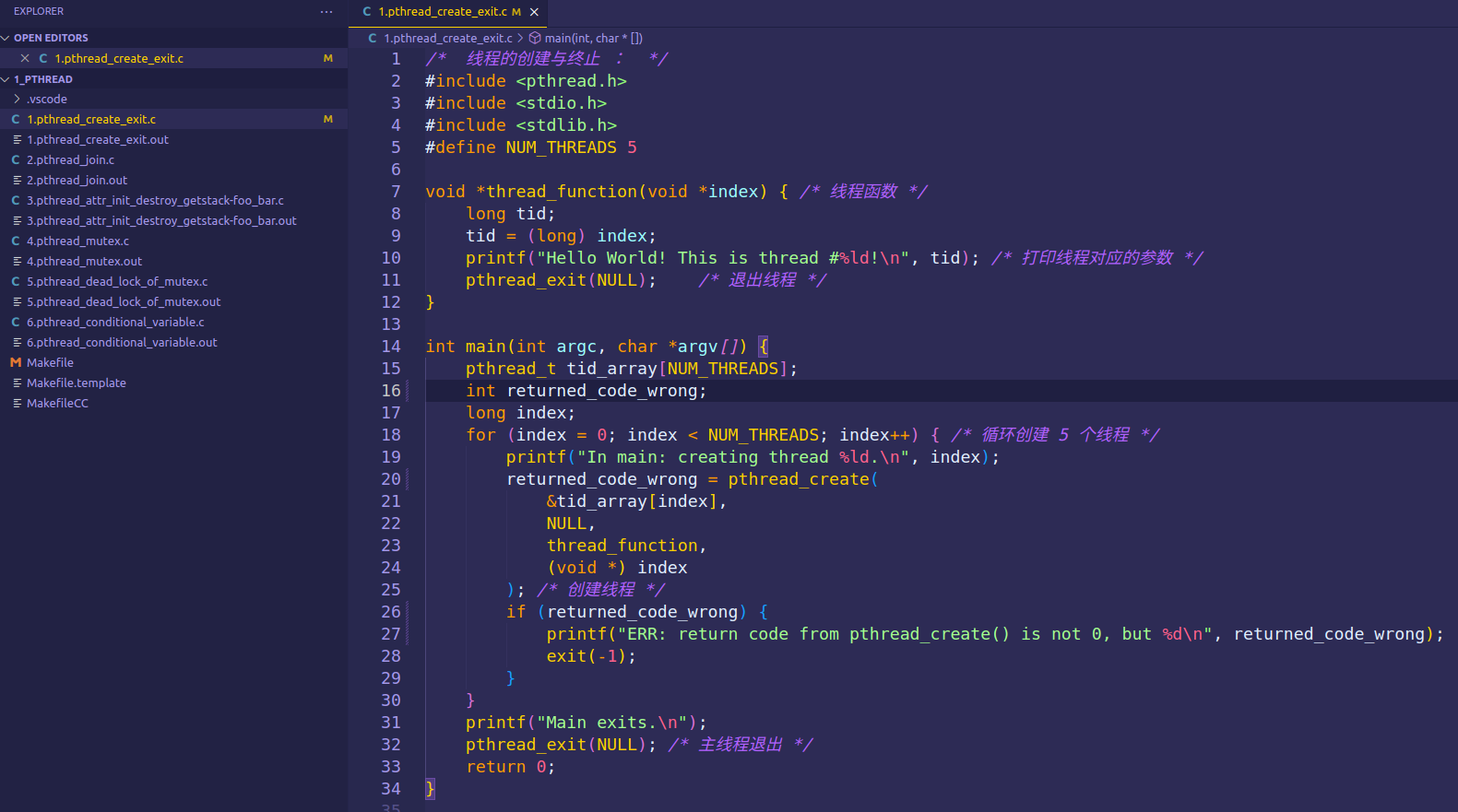Click main(int, char * []) breadcrumb
The height and width of the screenshot is (812, 1458).
click(x=593, y=39)
